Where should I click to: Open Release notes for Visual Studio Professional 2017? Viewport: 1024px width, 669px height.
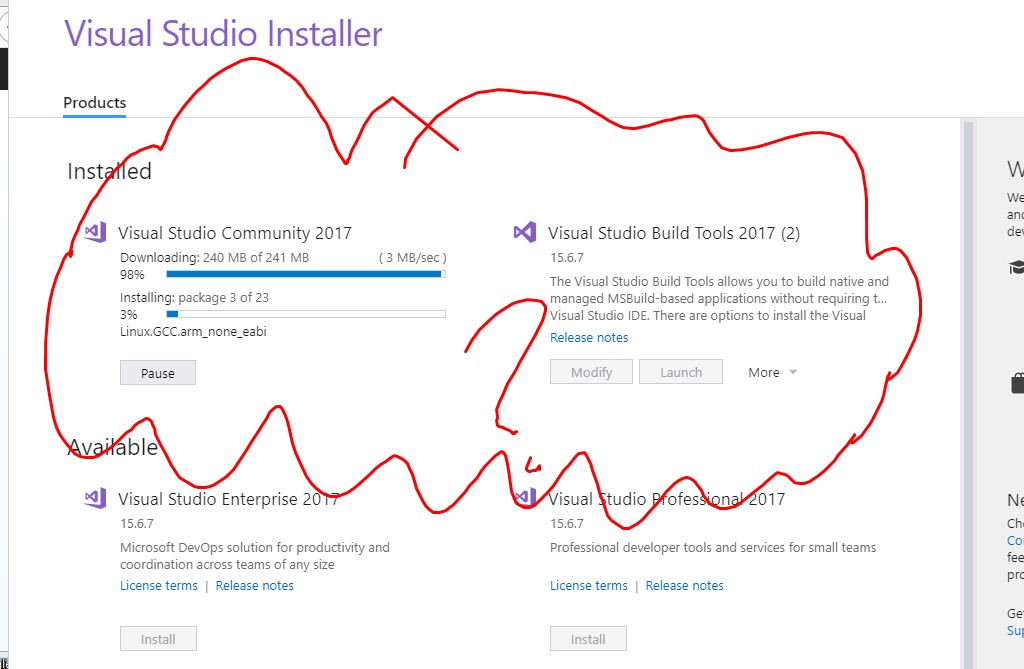coord(684,585)
